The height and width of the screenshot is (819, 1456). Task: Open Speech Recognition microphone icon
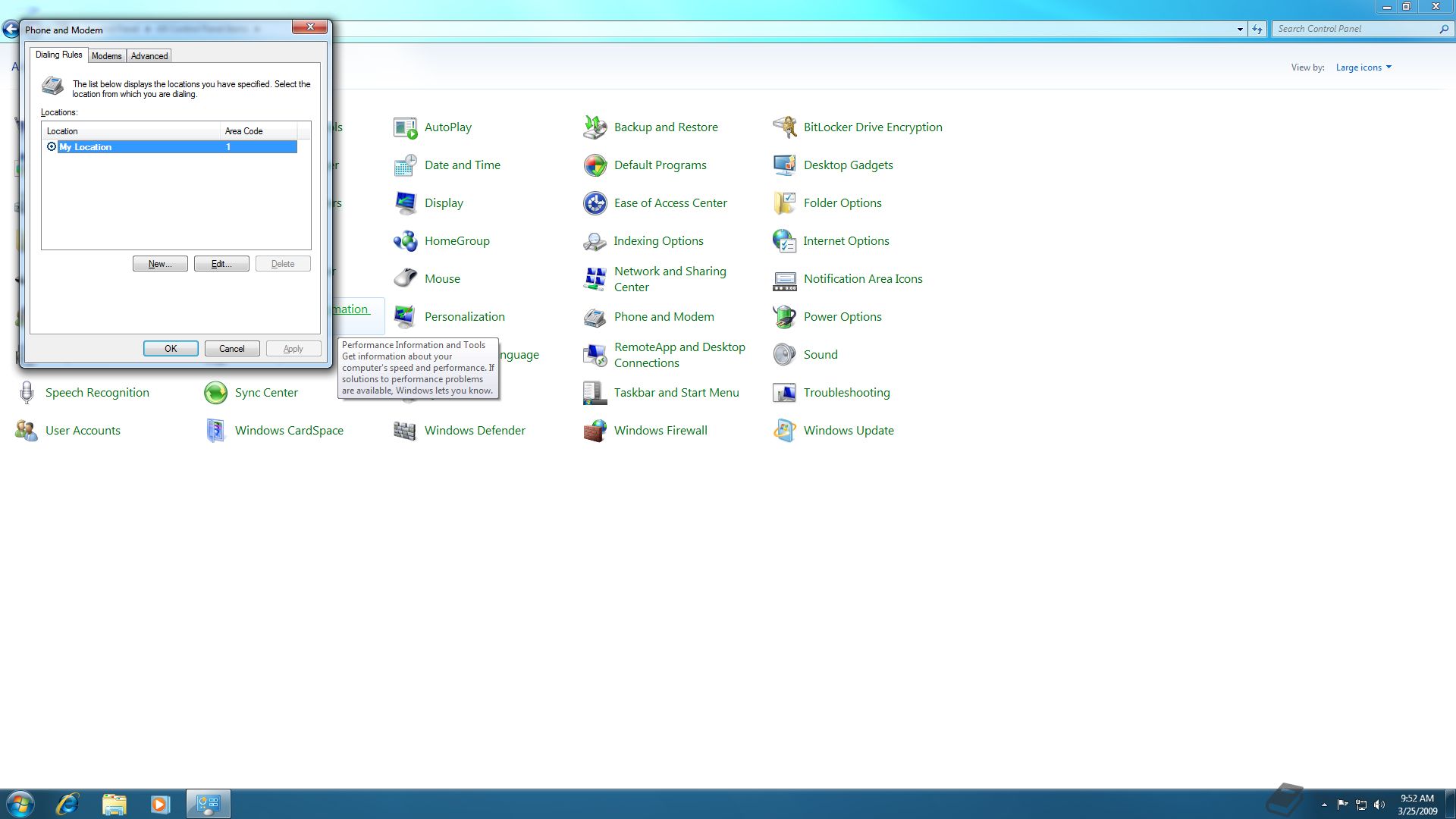click(26, 393)
